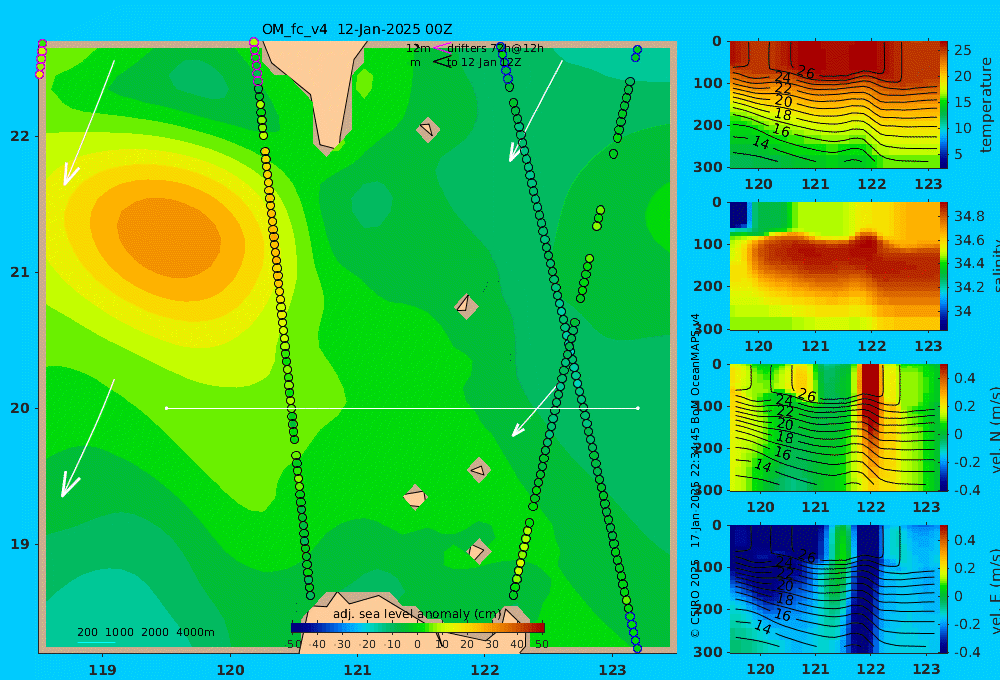This screenshot has width=1000, height=680.
Task: Select the small island near 20.75N 121.85E
Action: [466, 306]
